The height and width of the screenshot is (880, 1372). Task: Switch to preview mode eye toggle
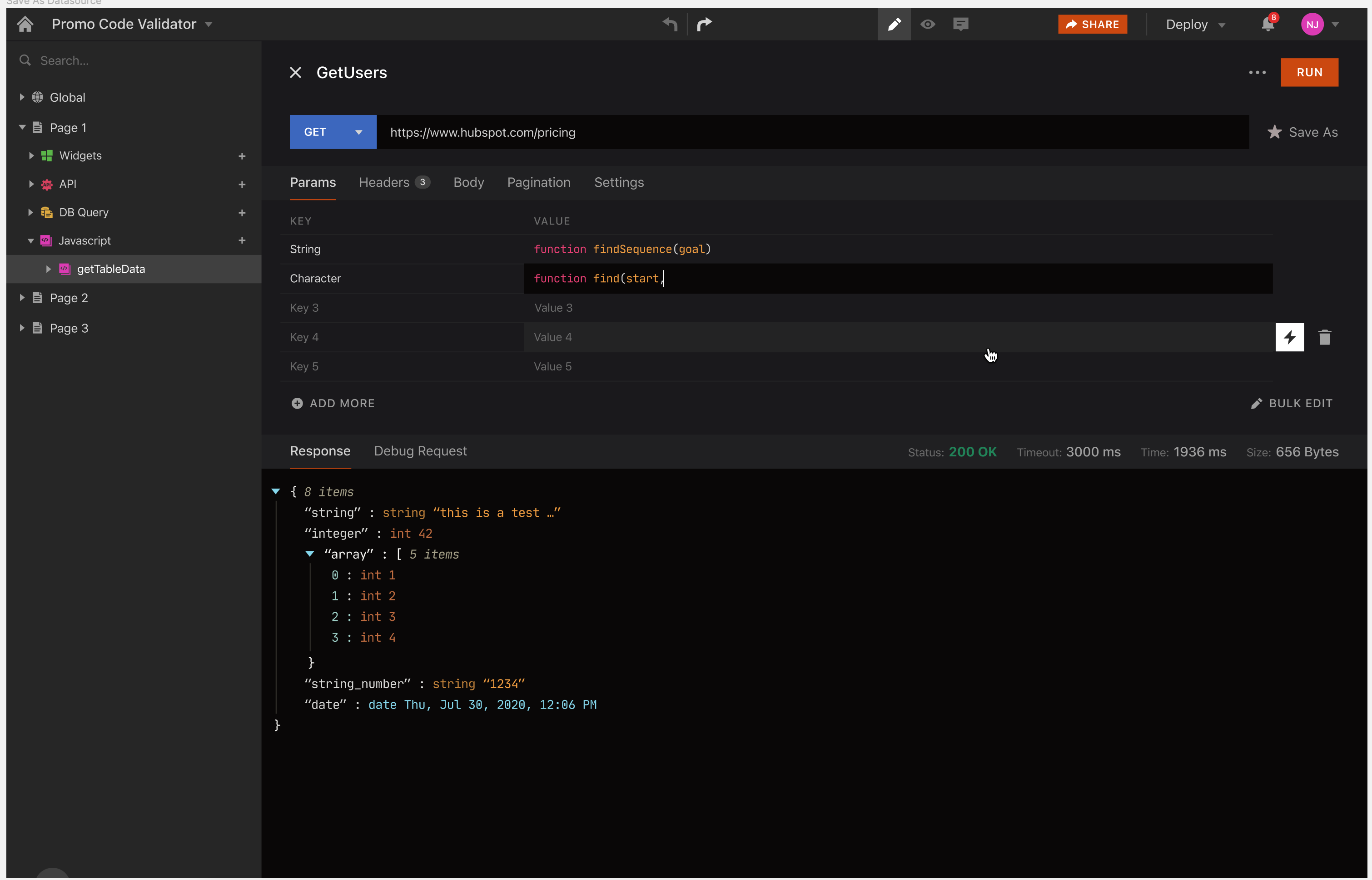click(928, 24)
